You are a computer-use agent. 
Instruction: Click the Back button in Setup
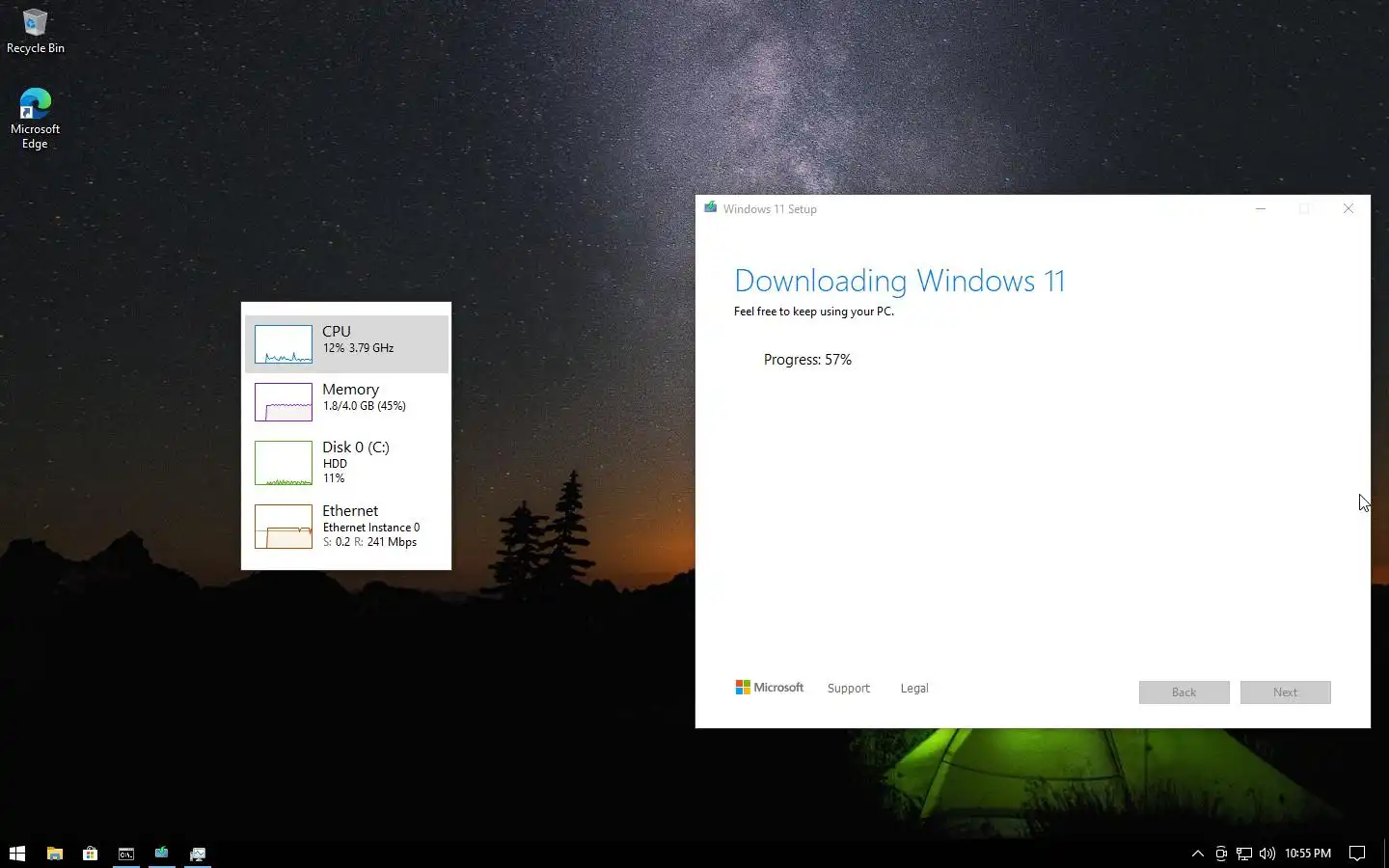pyautogui.click(x=1184, y=692)
